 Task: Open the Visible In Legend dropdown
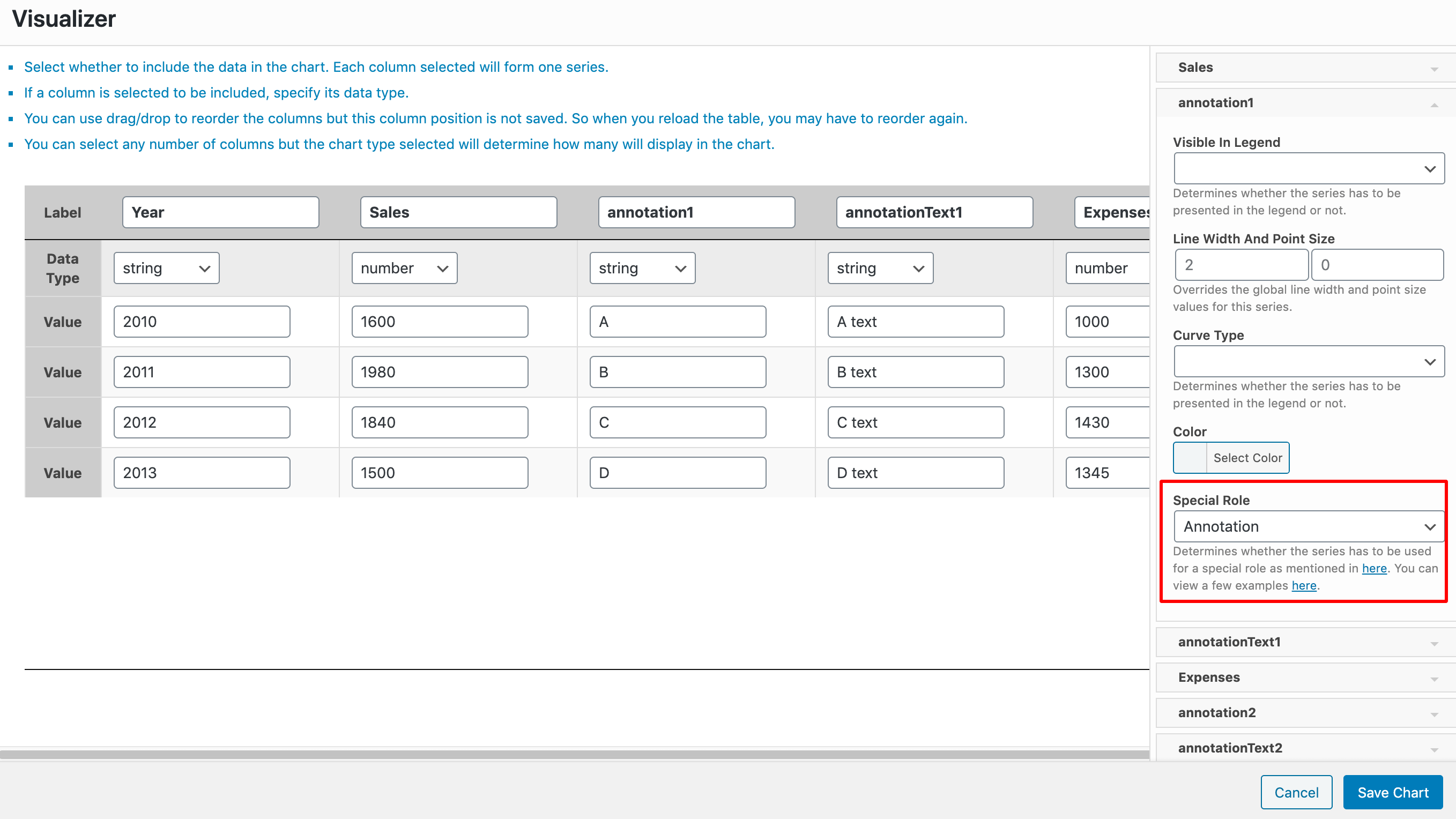tap(1309, 168)
